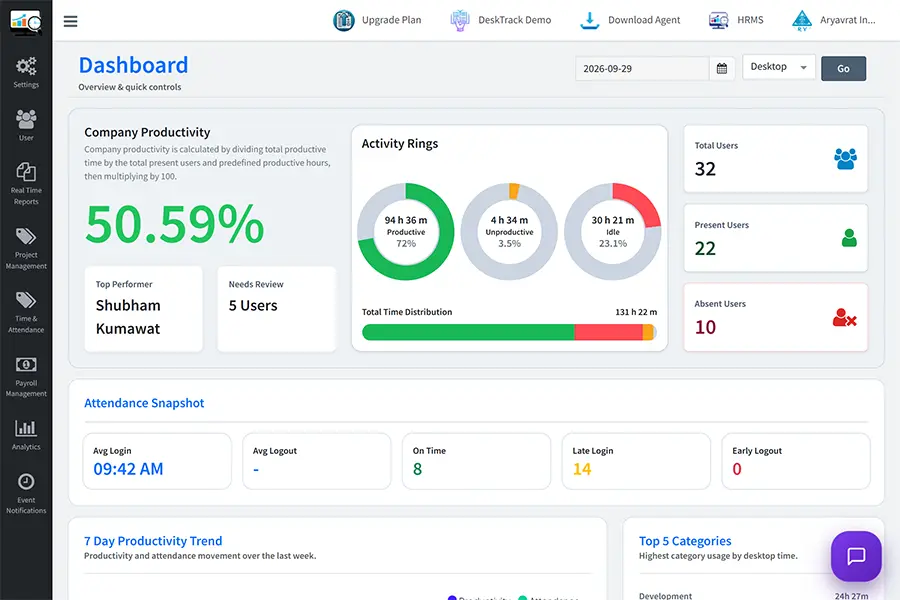
Task: Click the Absent Users red icon
Action: tap(844, 317)
